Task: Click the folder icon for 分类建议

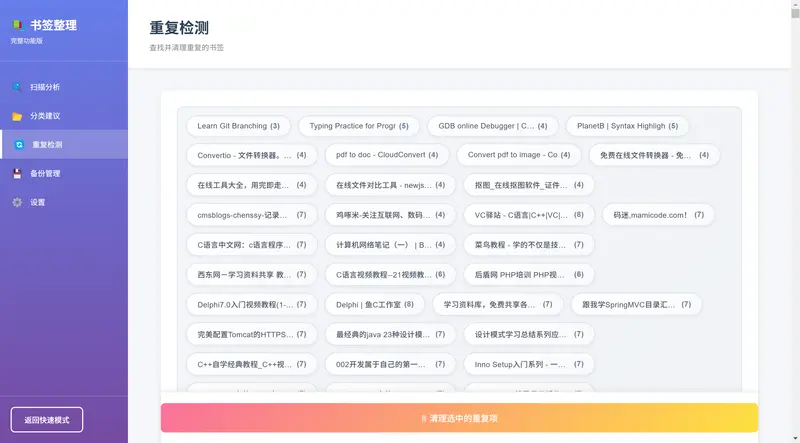Action: [x=17, y=116]
